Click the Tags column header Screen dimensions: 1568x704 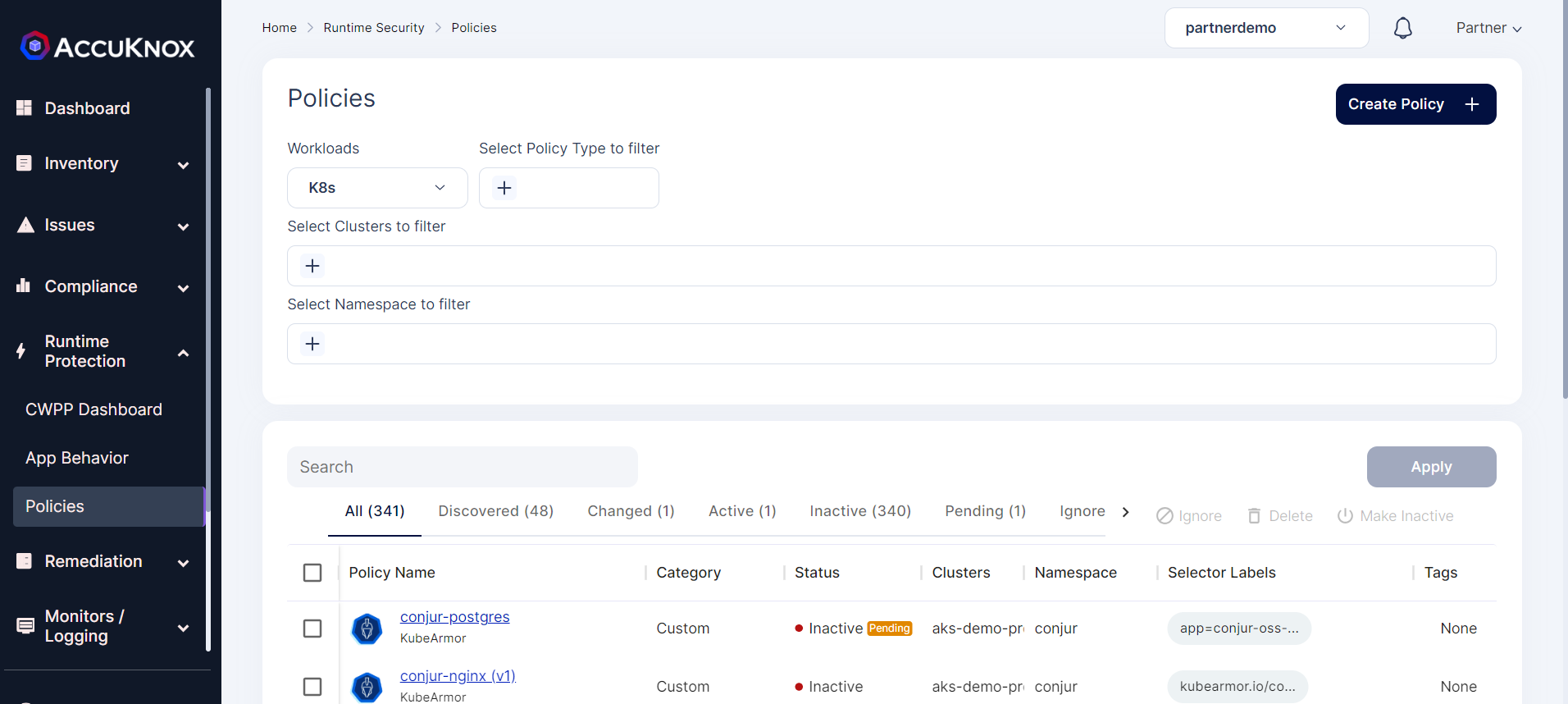tap(1441, 573)
